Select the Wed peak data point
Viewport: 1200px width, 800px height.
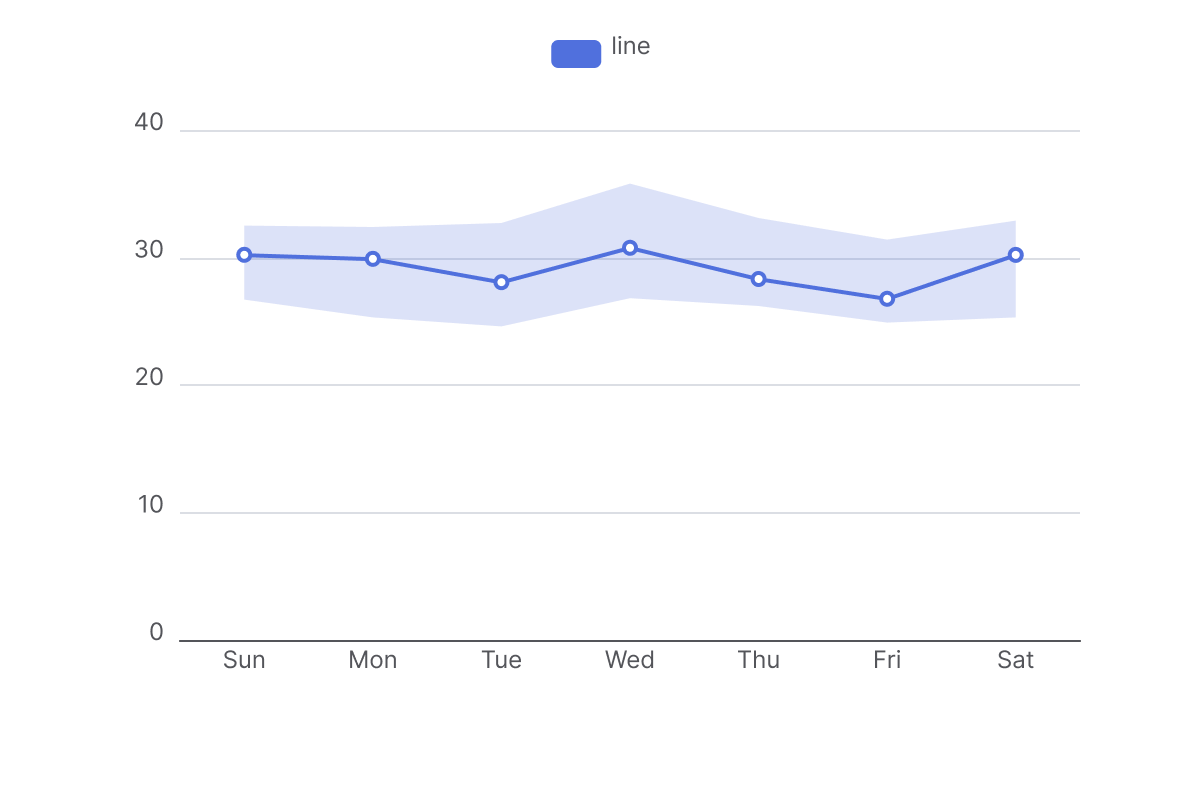pyautogui.click(x=630, y=248)
